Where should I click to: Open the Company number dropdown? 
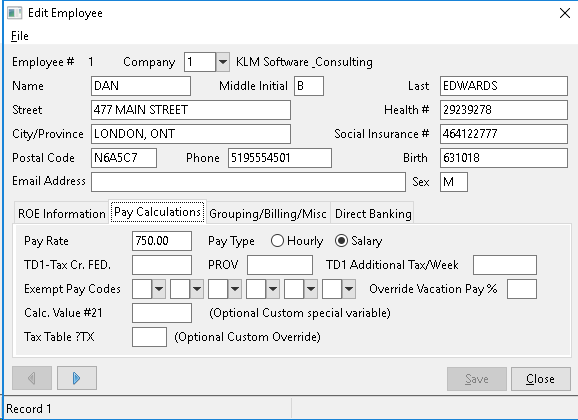click(x=222, y=62)
